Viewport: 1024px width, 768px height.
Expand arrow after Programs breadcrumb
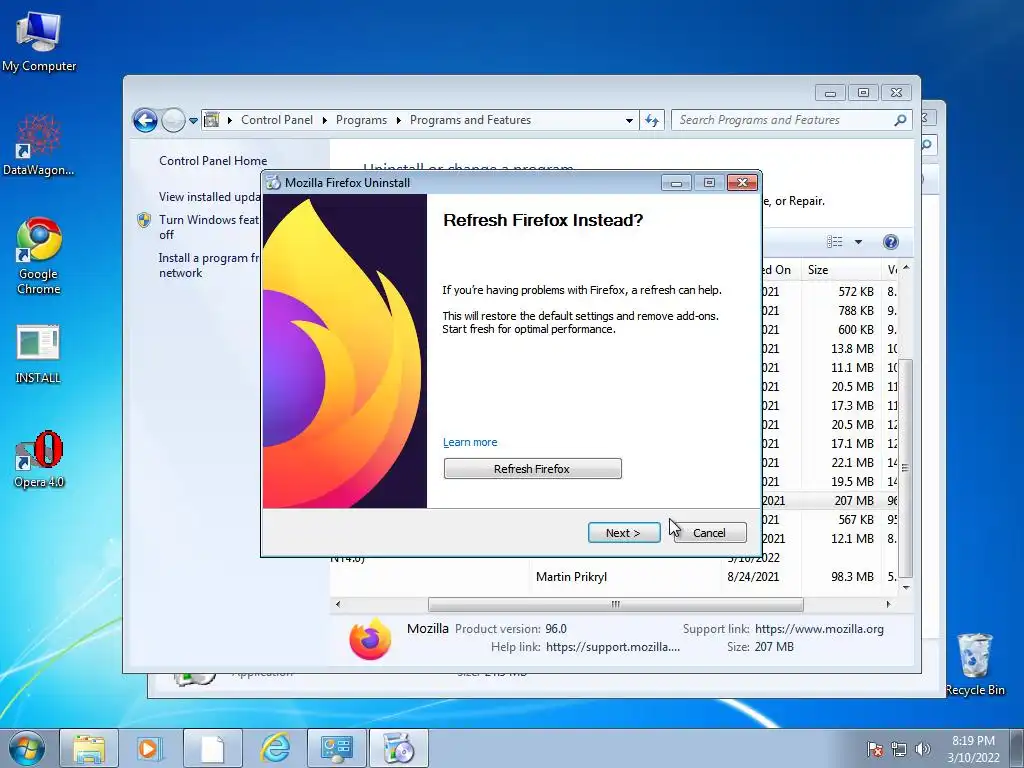pyautogui.click(x=398, y=121)
